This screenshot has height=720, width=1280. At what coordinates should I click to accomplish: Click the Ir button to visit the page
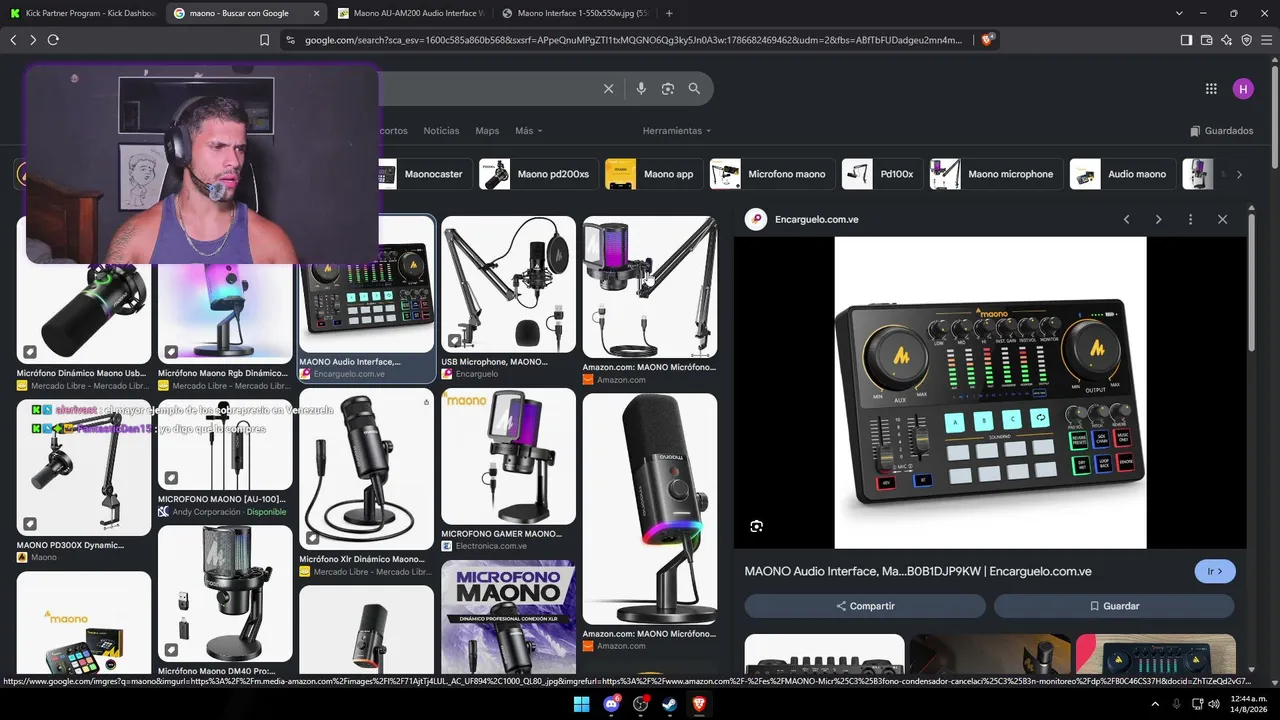pyautogui.click(x=1215, y=571)
